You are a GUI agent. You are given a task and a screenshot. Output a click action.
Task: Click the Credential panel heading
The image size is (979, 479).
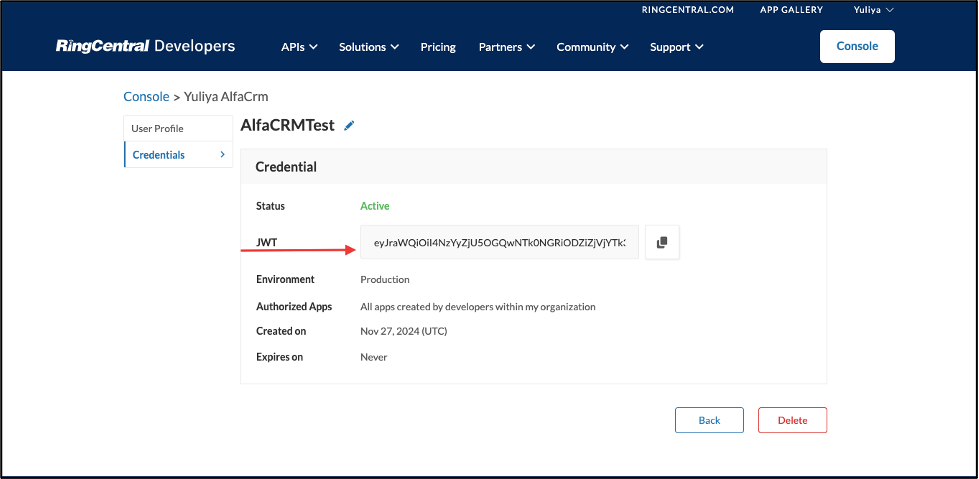286,167
